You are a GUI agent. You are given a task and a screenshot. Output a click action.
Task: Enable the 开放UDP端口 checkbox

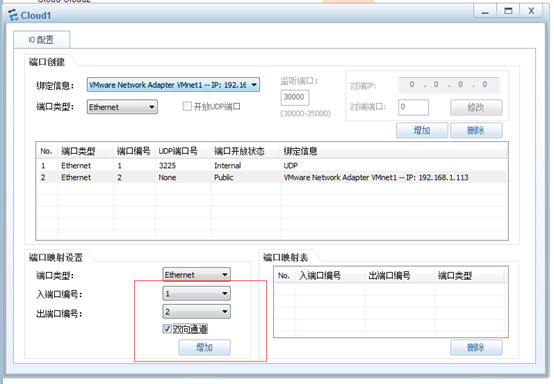[x=187, y=106]
